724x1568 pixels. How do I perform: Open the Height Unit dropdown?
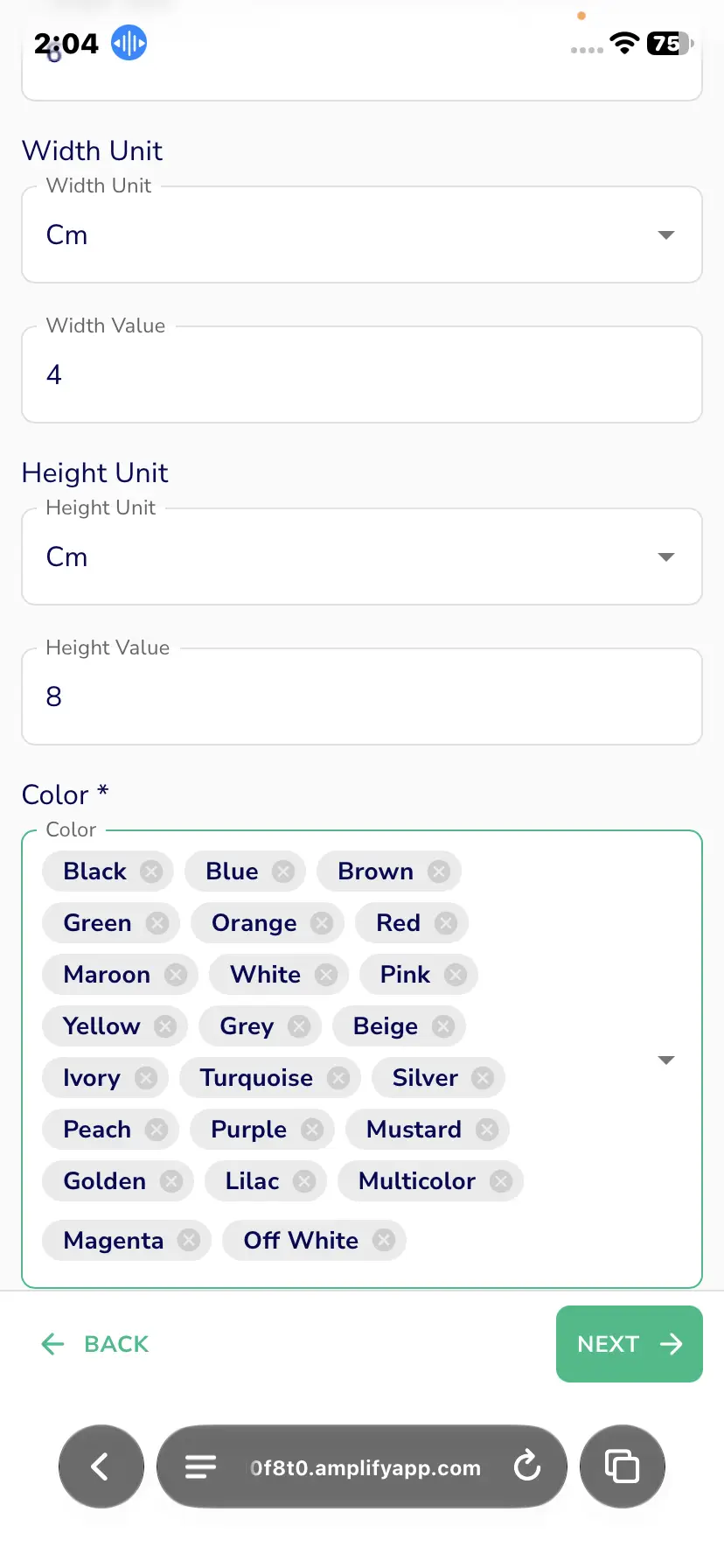point(362,556)
